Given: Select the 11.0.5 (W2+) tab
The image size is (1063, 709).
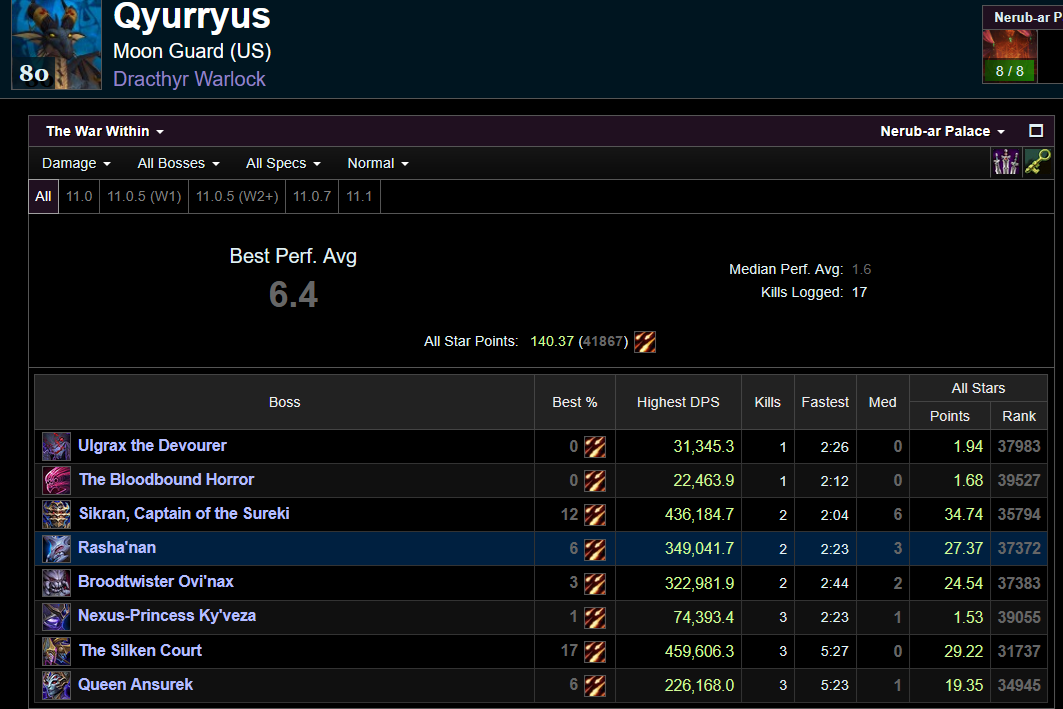Looking at the screenshot, I should pos(237,197).
